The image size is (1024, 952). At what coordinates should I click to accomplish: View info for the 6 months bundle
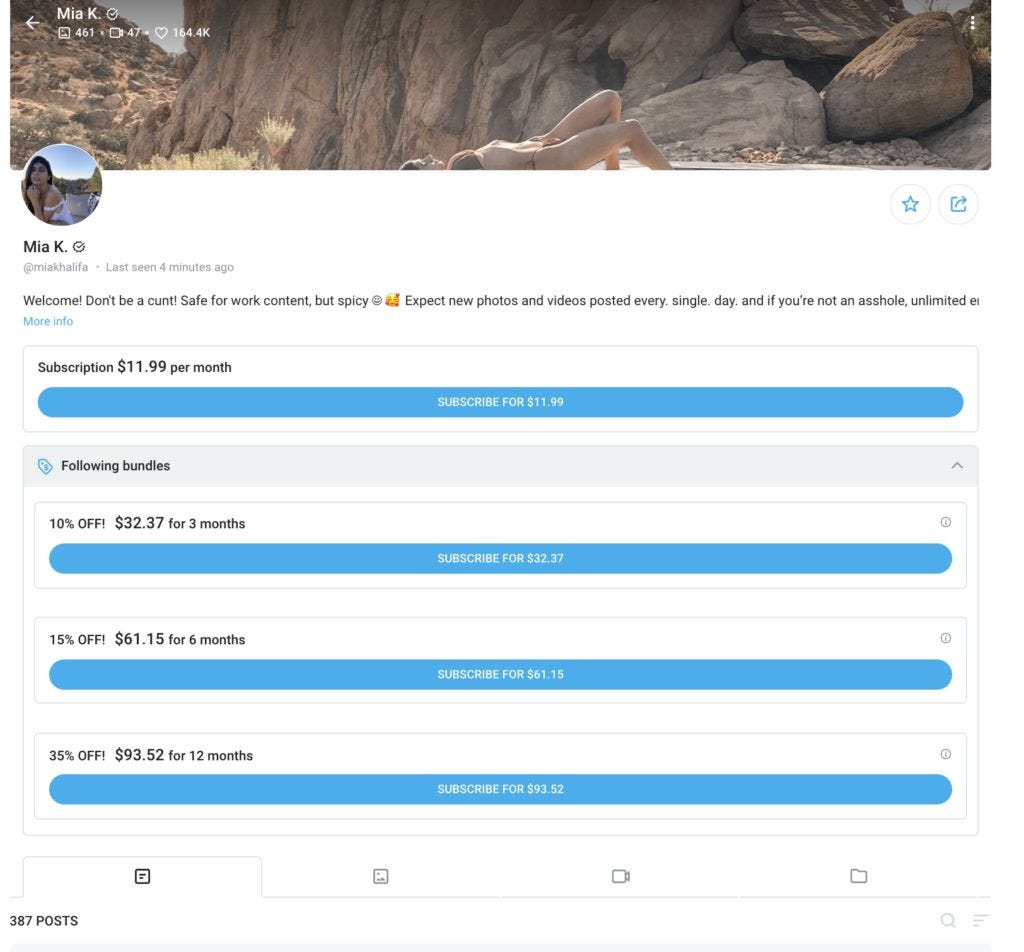946,638
